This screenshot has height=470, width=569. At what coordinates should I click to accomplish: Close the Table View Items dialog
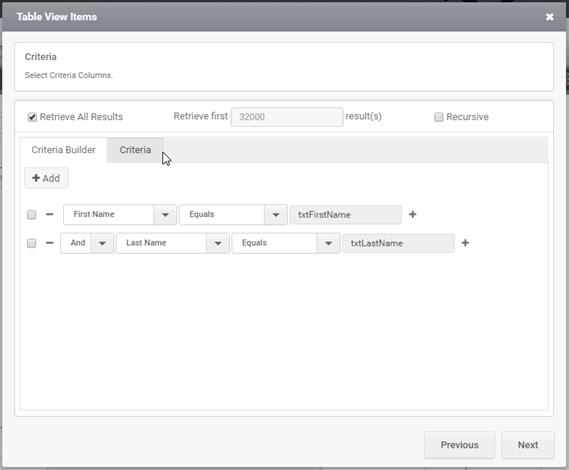[x=549, y=17]
